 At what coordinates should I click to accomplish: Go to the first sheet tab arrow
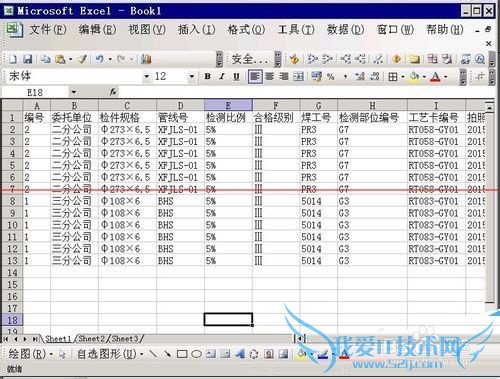[6, 339]
